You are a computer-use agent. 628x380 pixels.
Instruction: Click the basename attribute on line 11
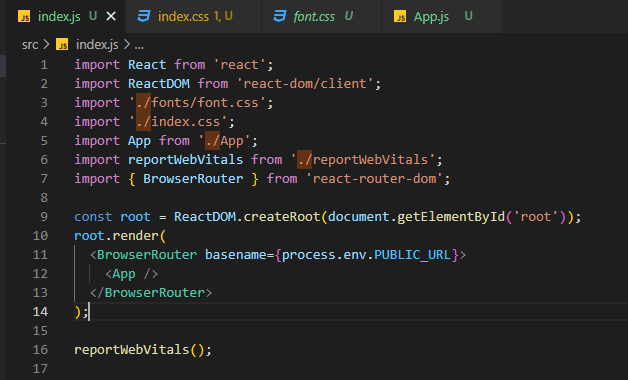(x=236, y=255)
